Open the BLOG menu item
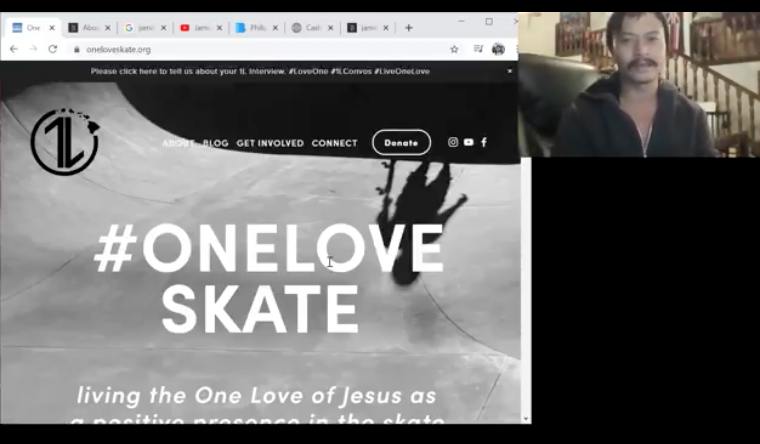Screen dimensions: 760x444 [216, 143]
